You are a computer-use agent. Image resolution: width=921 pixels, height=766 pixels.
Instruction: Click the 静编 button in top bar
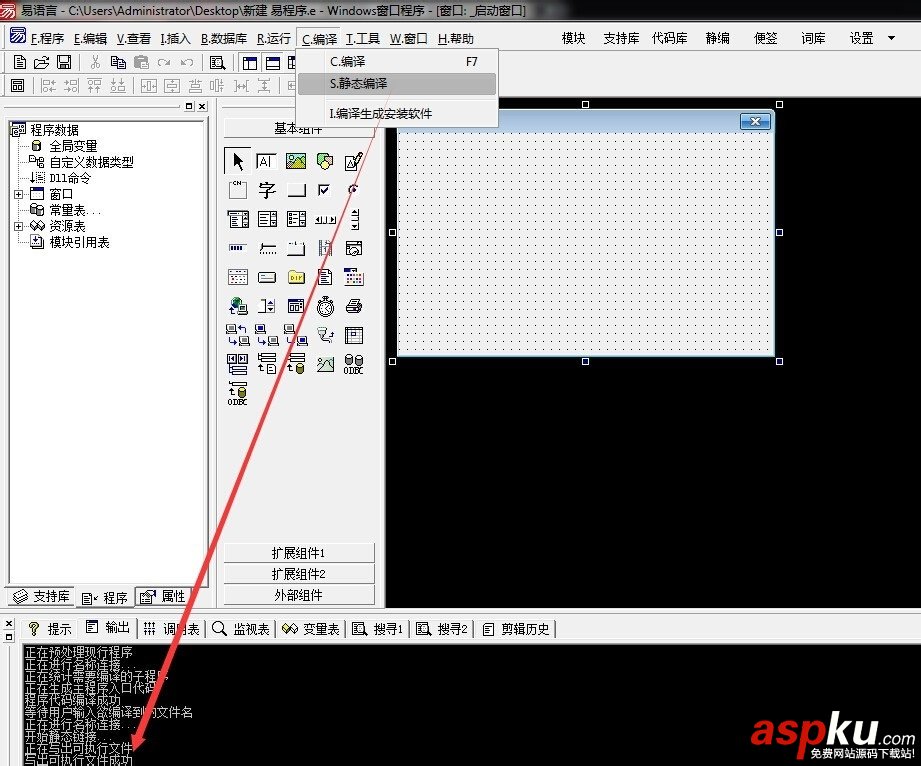(718, 38)
